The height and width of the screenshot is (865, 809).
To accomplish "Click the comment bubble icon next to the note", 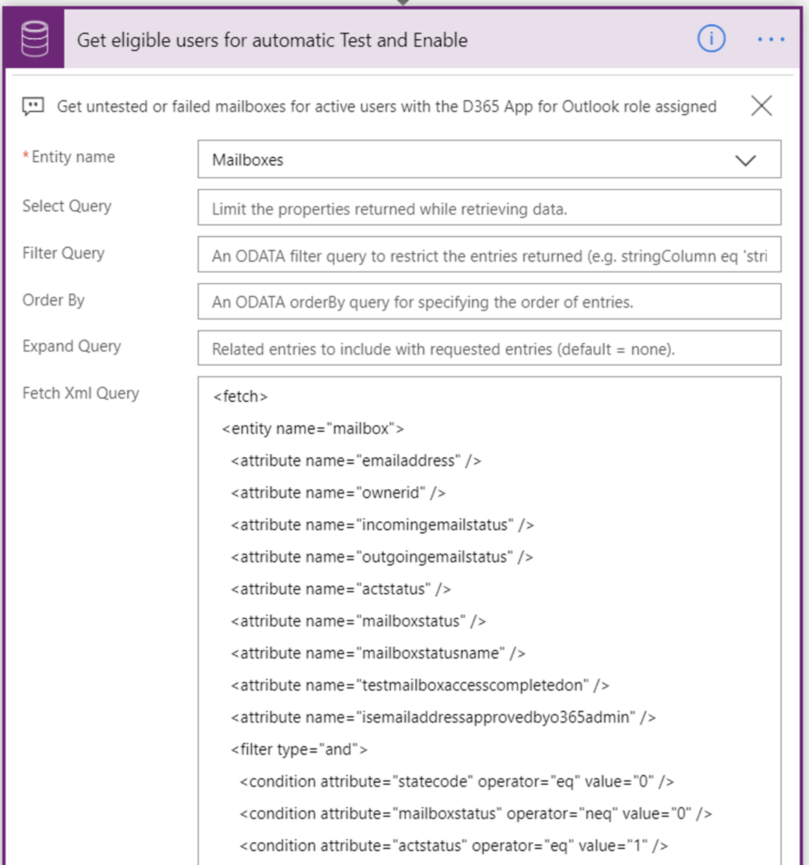I will [33, 106].
